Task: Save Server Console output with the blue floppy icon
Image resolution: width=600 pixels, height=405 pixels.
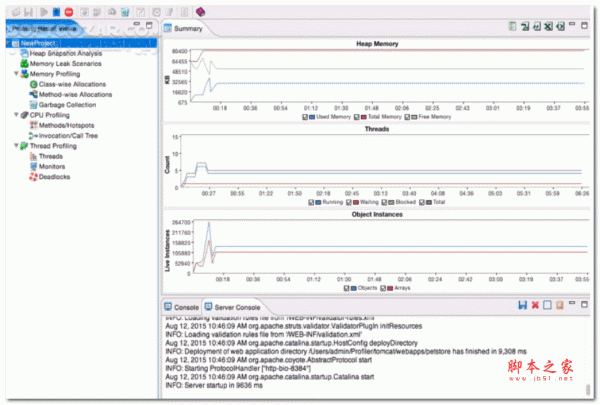Action: click(522, 305)
